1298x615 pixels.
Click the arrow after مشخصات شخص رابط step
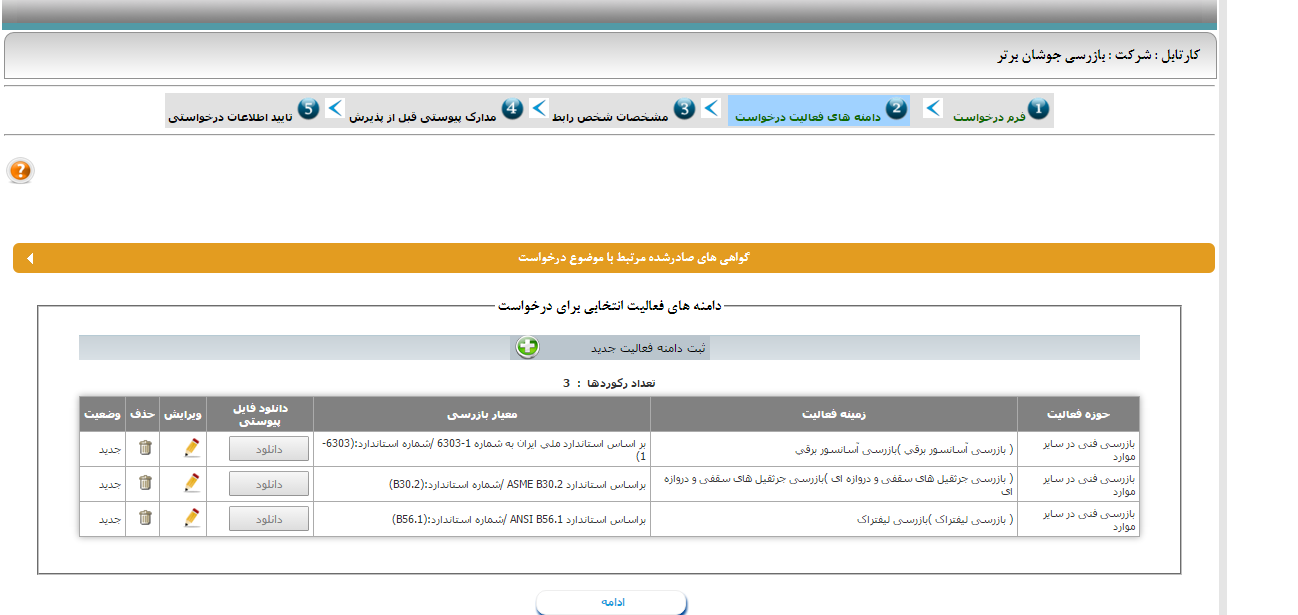538,108
